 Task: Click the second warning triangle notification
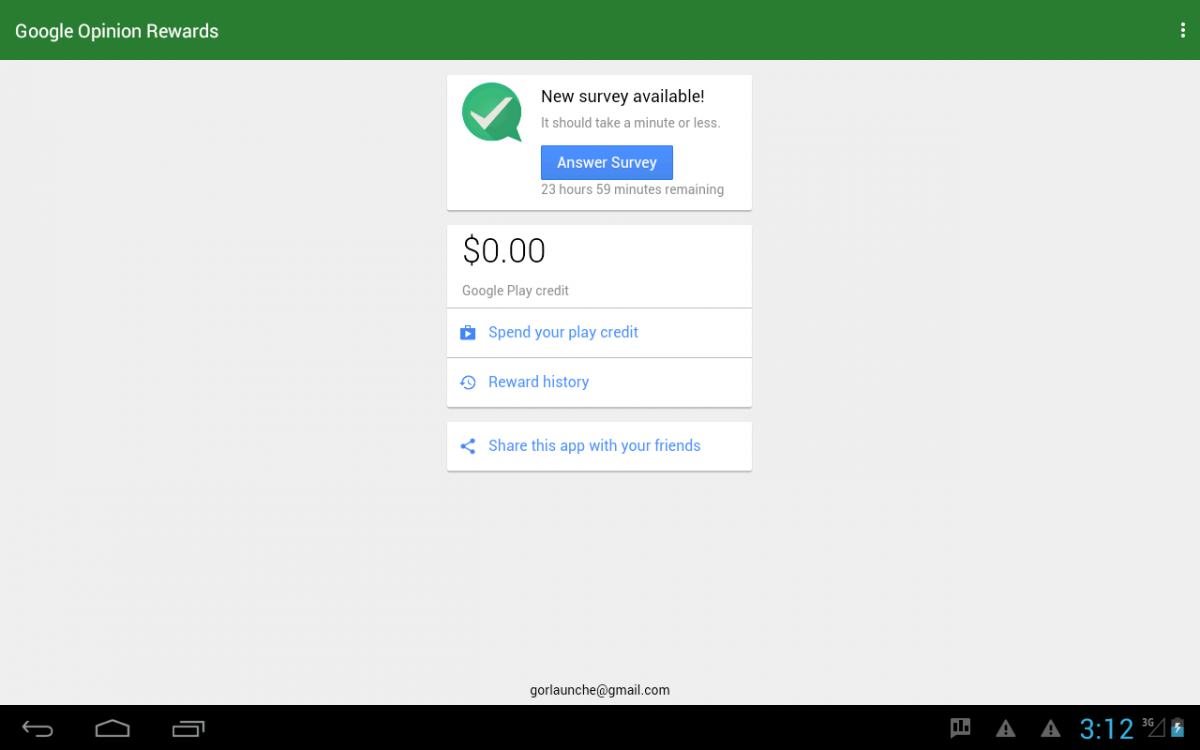coord(1050,728)
